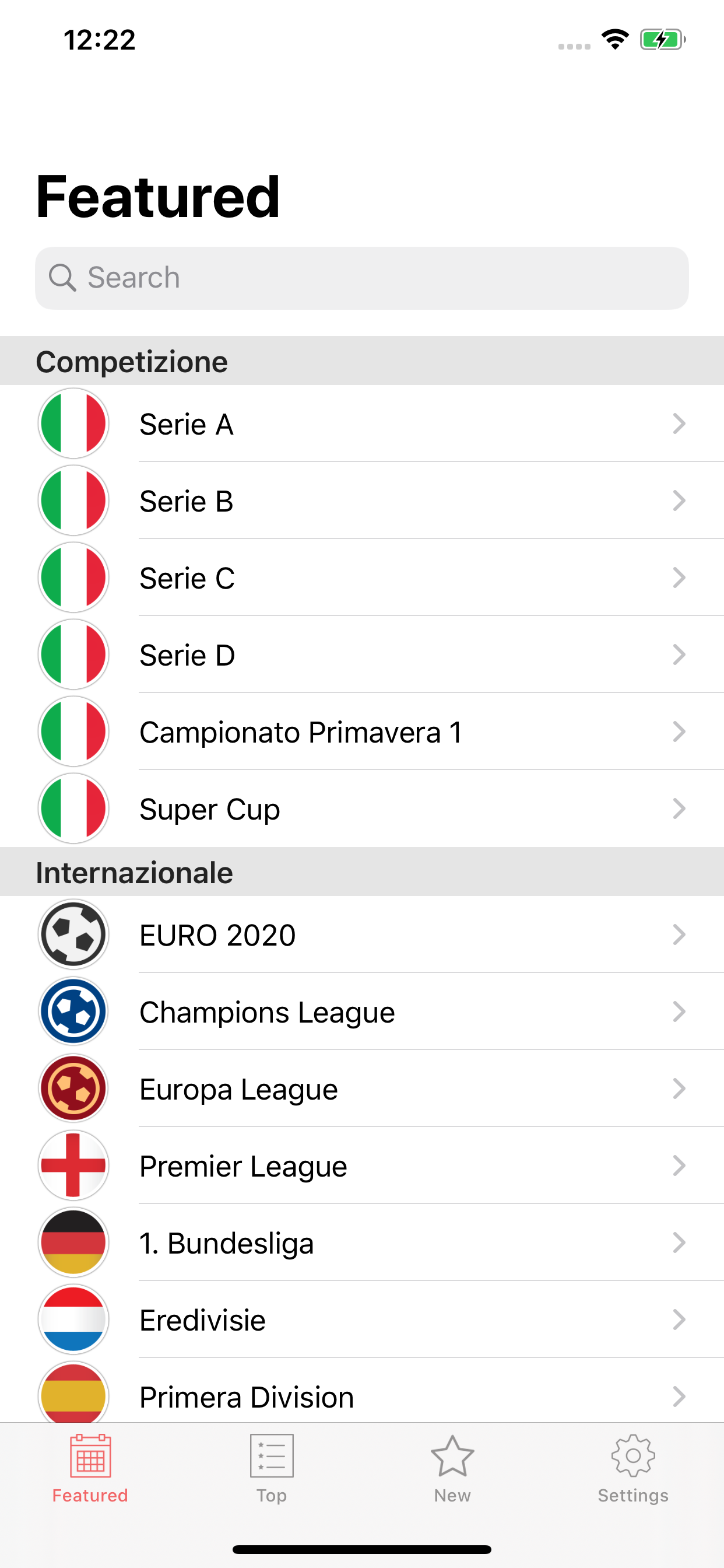This screenshot has width=724, height=1568.
Task: Tap the England flag Premier League icon
Action: pyautogui.click(x=73, y=1165)
